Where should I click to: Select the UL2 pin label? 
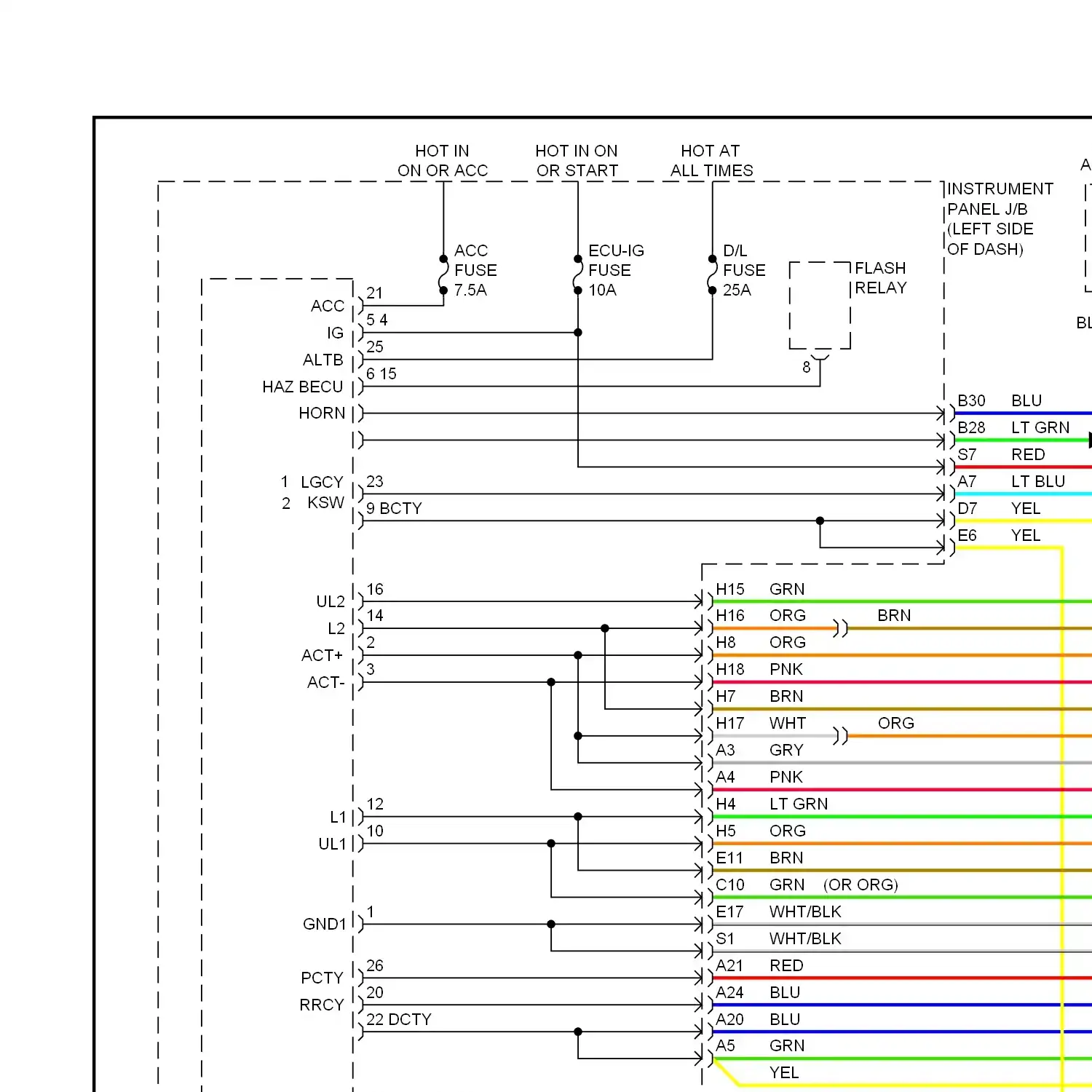click(x=331, y=601)
